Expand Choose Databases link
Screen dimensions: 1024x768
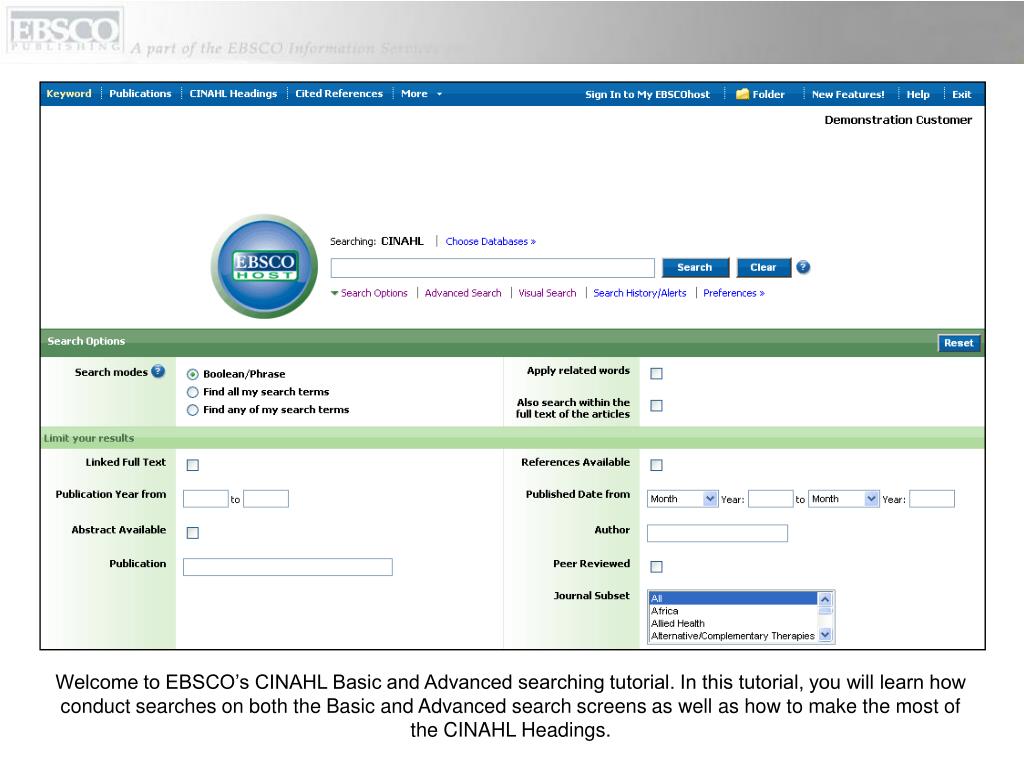[x=490, y=242]
